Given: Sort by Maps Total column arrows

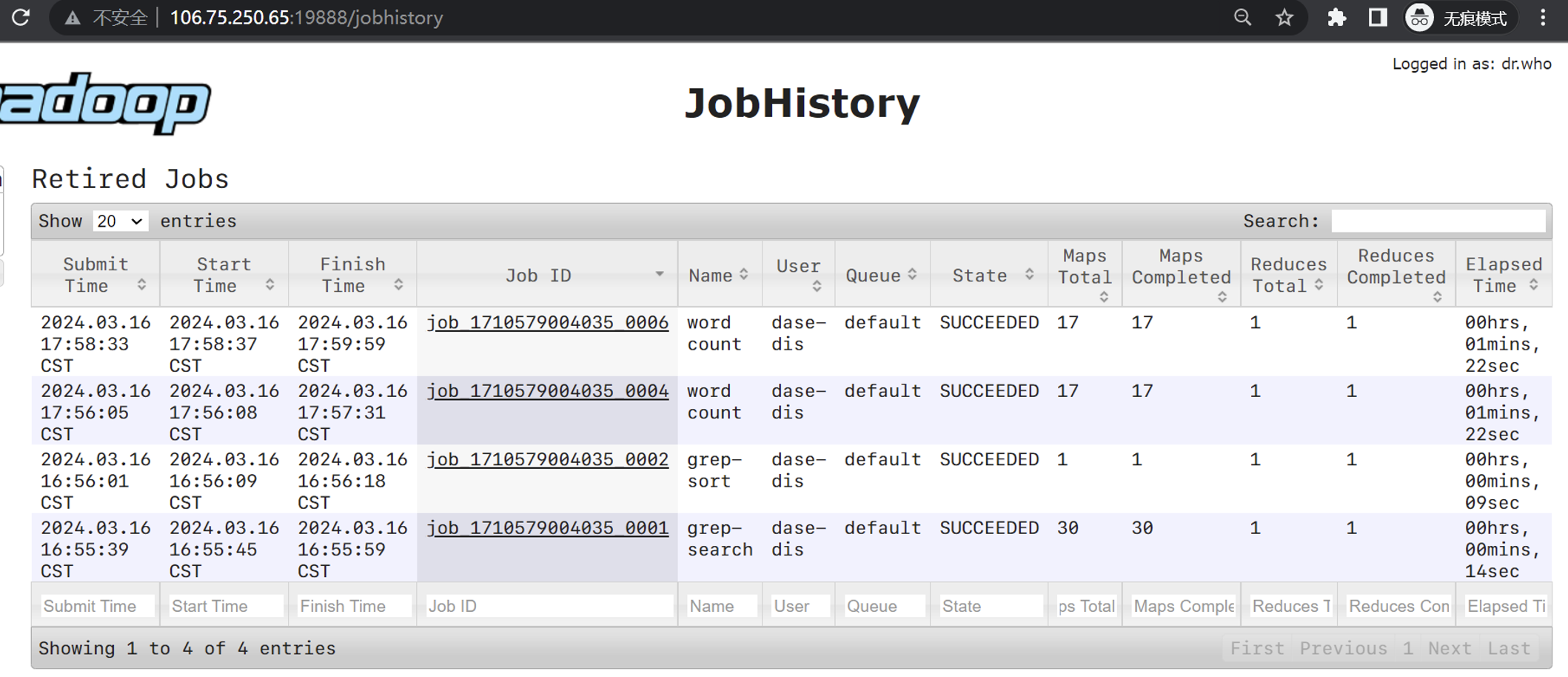Looking at the screenshot, I should [x=1104, y=297].
